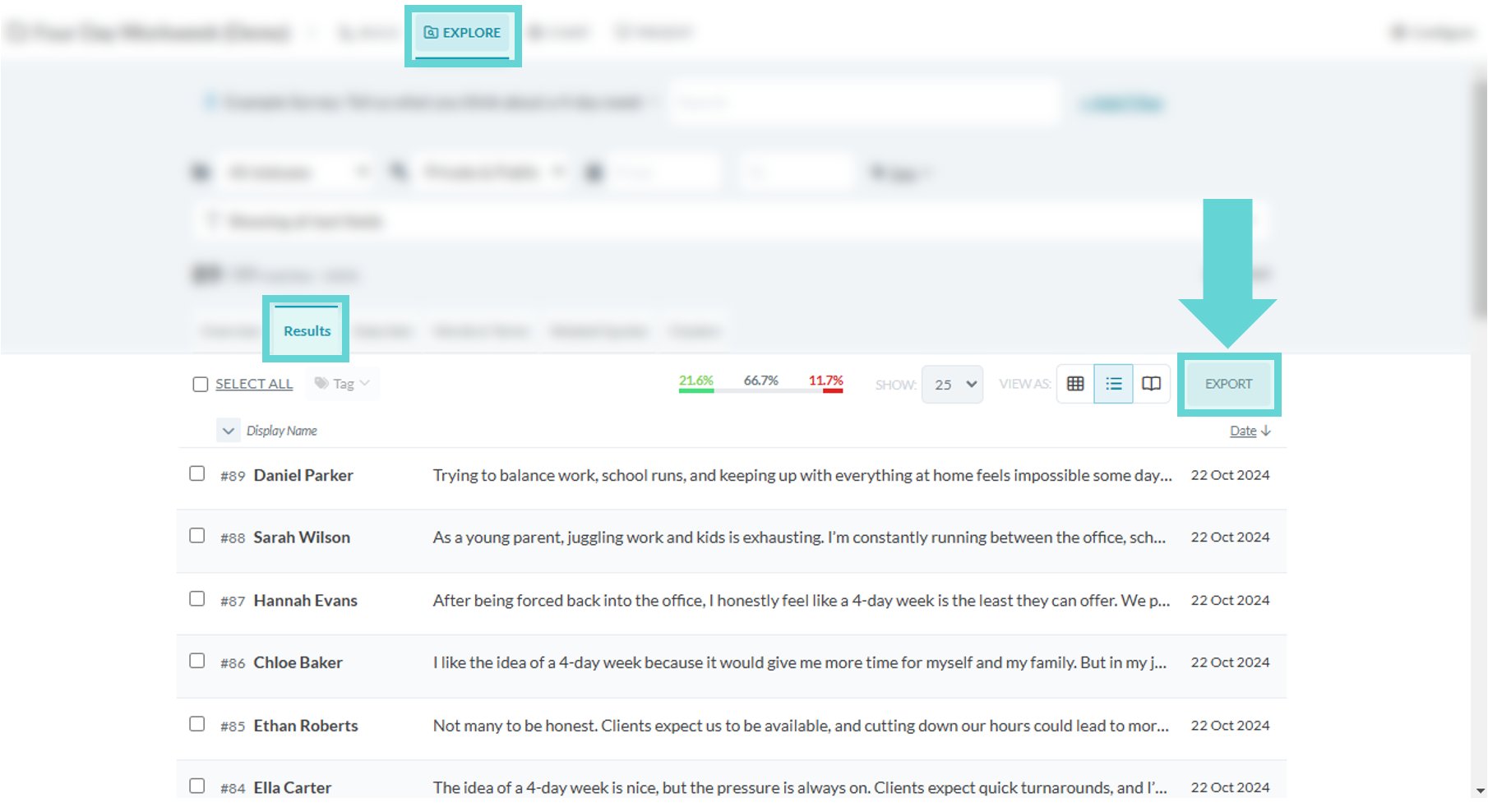Select Ella Carter's response checkbox

[196, 786]
